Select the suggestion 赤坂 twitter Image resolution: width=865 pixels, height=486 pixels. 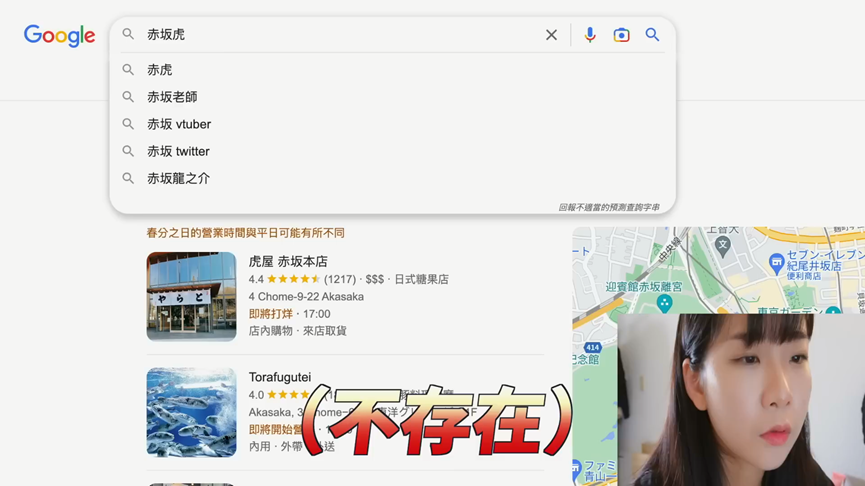point(178,151)
